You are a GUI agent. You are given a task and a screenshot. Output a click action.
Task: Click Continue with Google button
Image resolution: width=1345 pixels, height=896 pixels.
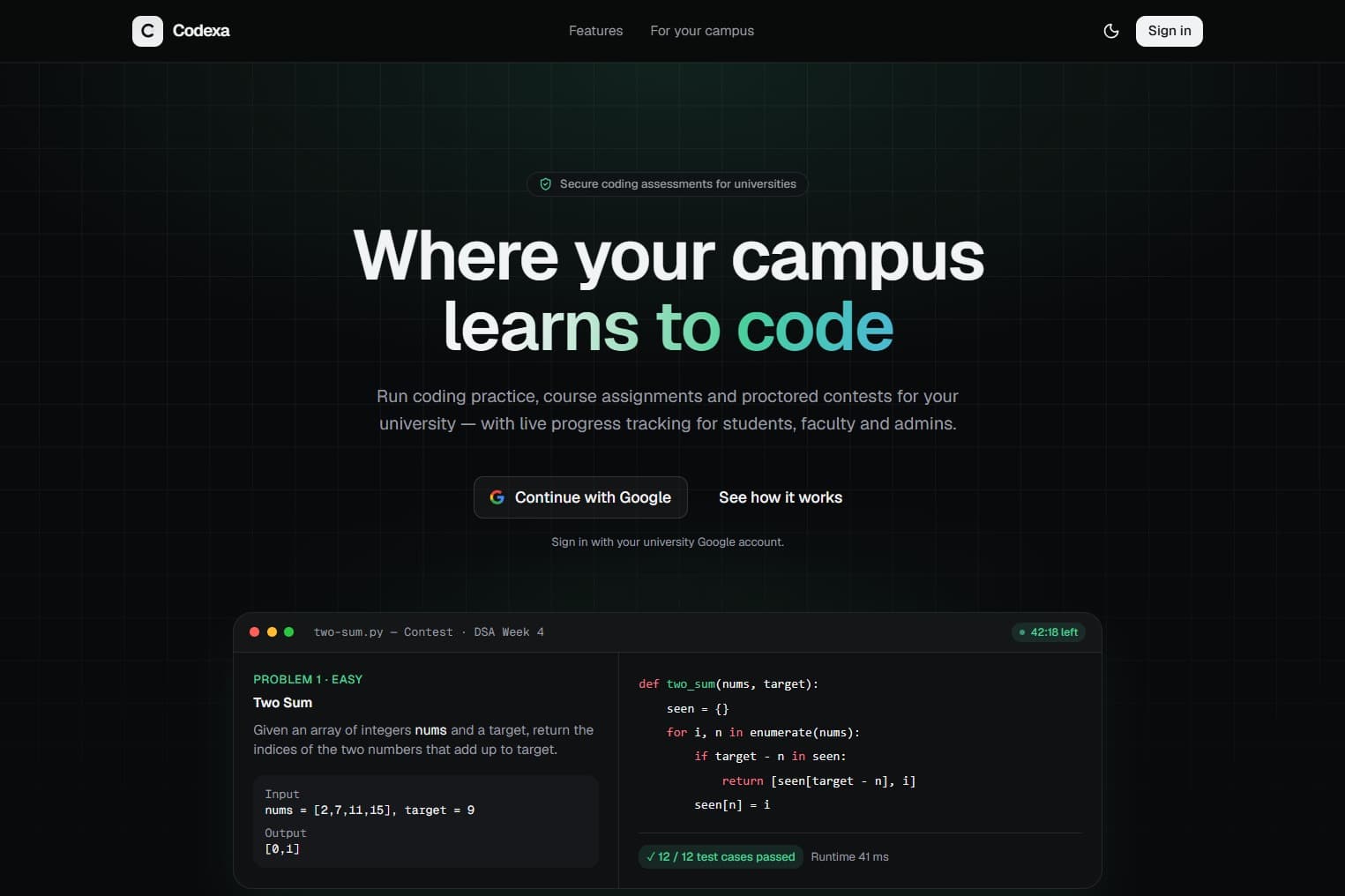[580, 497]
